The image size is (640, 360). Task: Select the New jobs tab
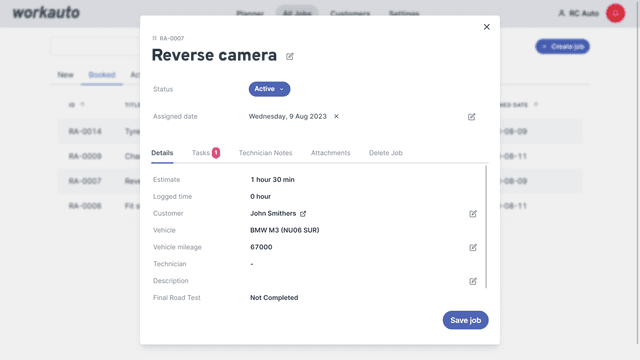point(65,75)
